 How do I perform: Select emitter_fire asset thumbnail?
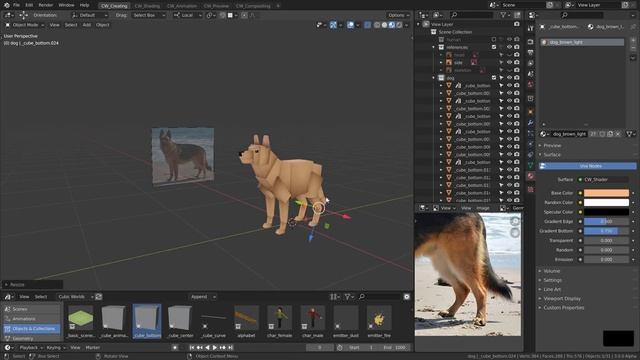coord(379,321)
